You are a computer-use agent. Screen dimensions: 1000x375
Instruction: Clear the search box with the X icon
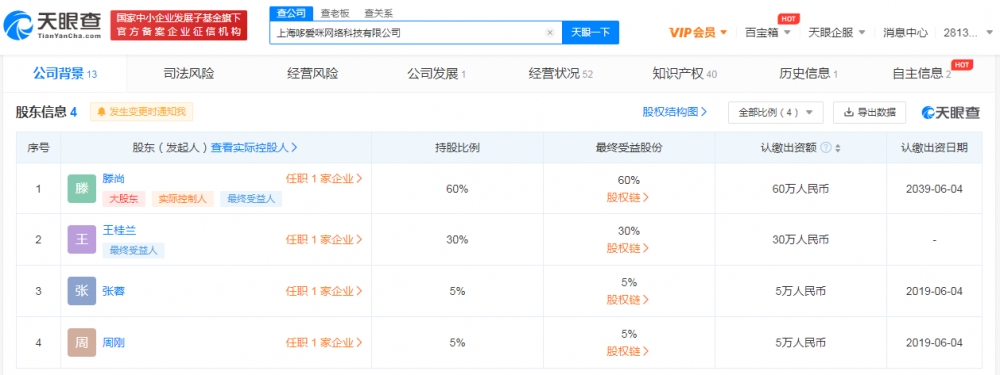coord(550,33)
